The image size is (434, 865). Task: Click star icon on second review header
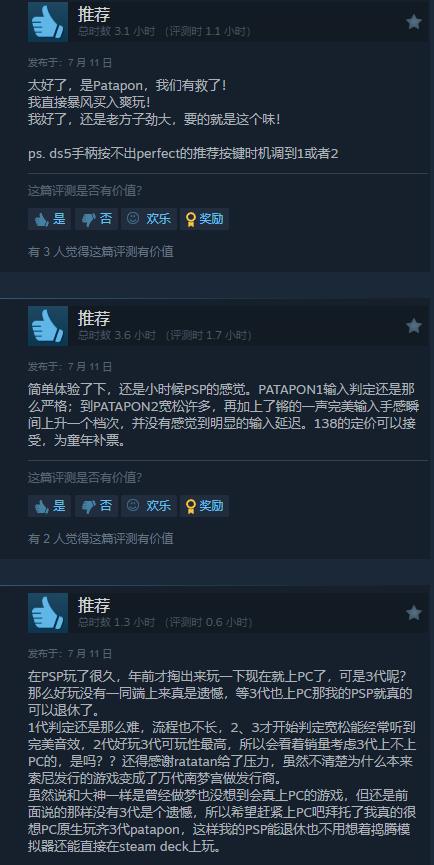(x=414, y=326)
